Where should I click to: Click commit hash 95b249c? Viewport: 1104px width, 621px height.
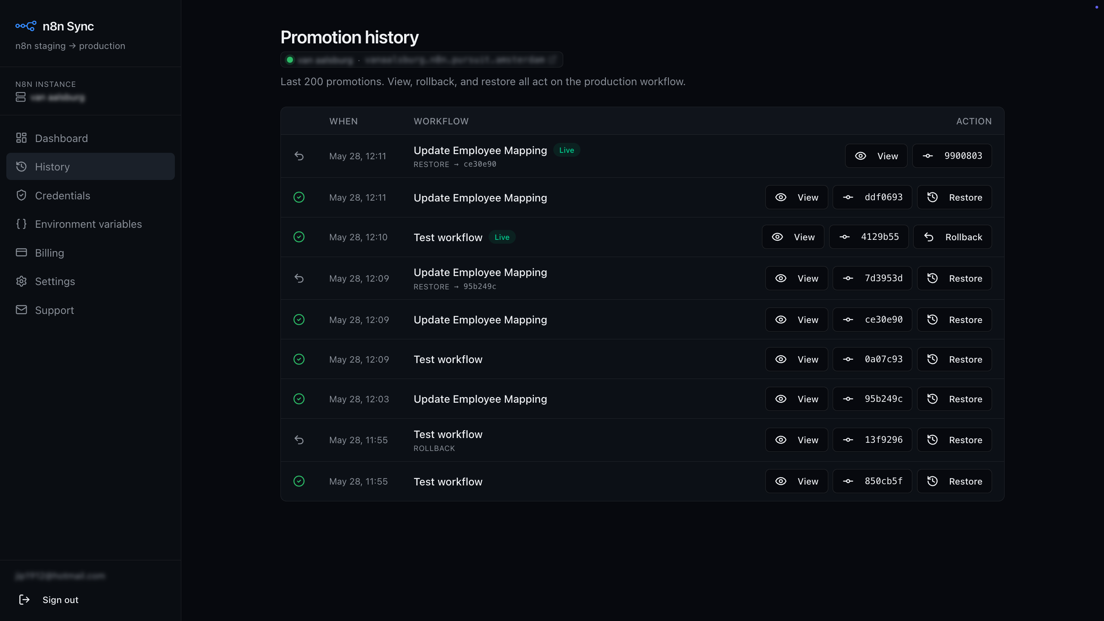872,399
